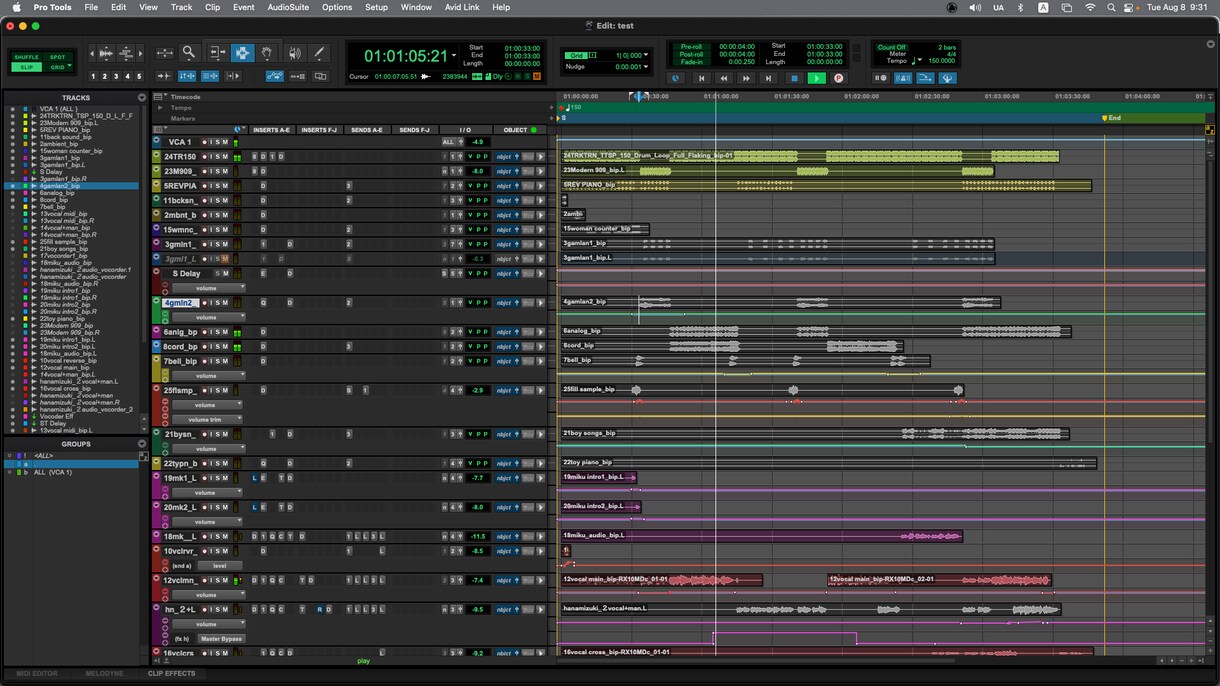Open the Edit window toolbar menu arrow

coord(1211,44)
